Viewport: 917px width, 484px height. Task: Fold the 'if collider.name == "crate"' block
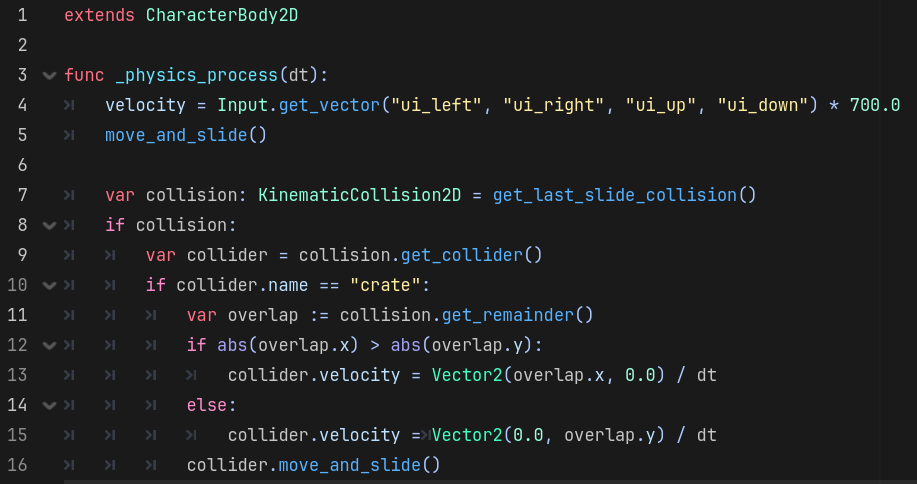click(49, 285)
